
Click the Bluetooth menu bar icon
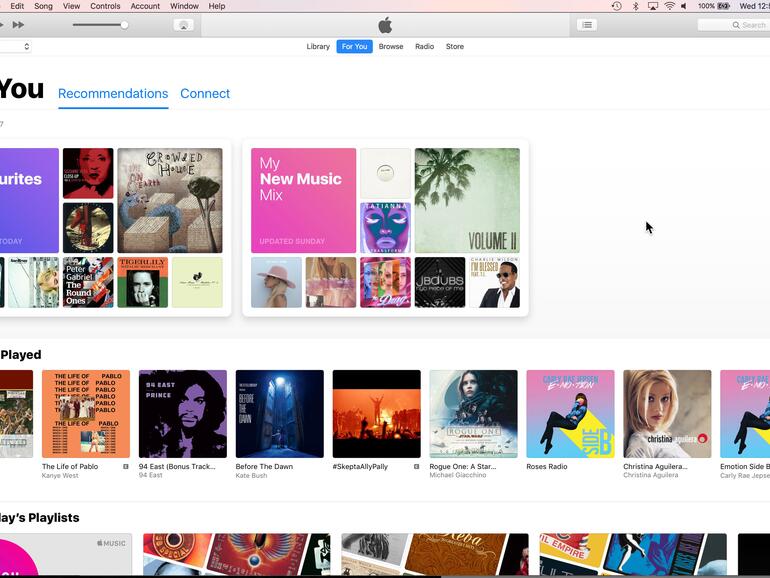click(635, 6)
